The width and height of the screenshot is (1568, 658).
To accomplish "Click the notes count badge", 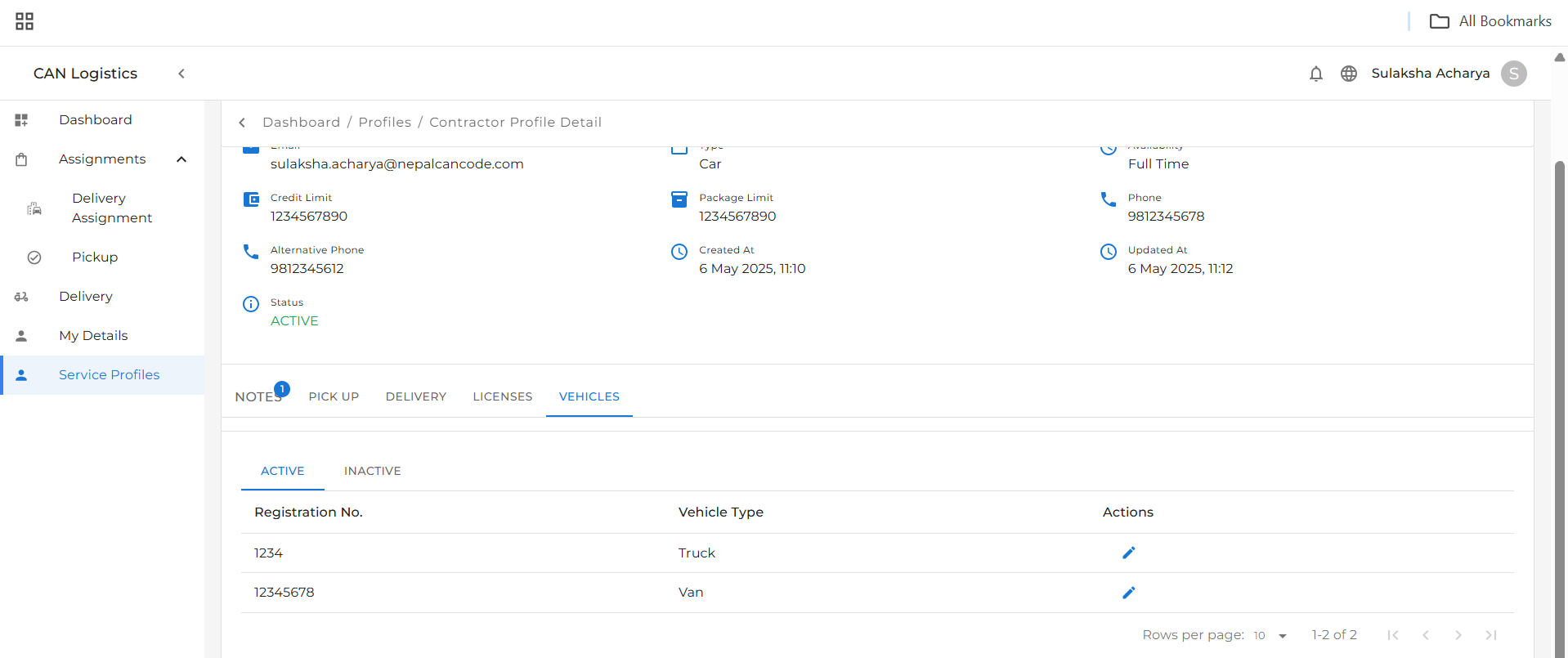I will click(x=282, y=389).
